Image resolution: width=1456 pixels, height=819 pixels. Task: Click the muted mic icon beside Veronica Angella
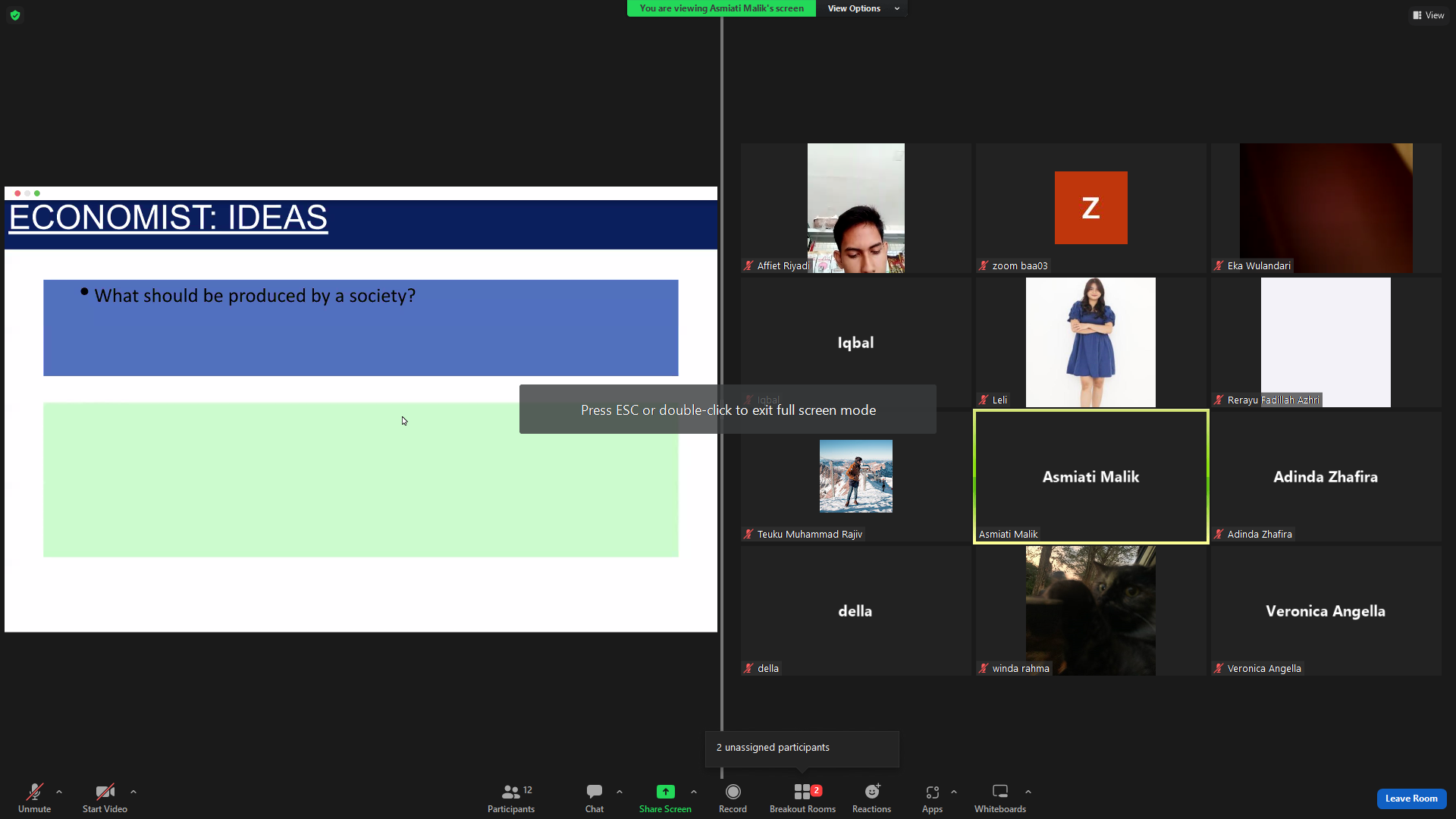pyautogui.click(x=1219, y=668)
